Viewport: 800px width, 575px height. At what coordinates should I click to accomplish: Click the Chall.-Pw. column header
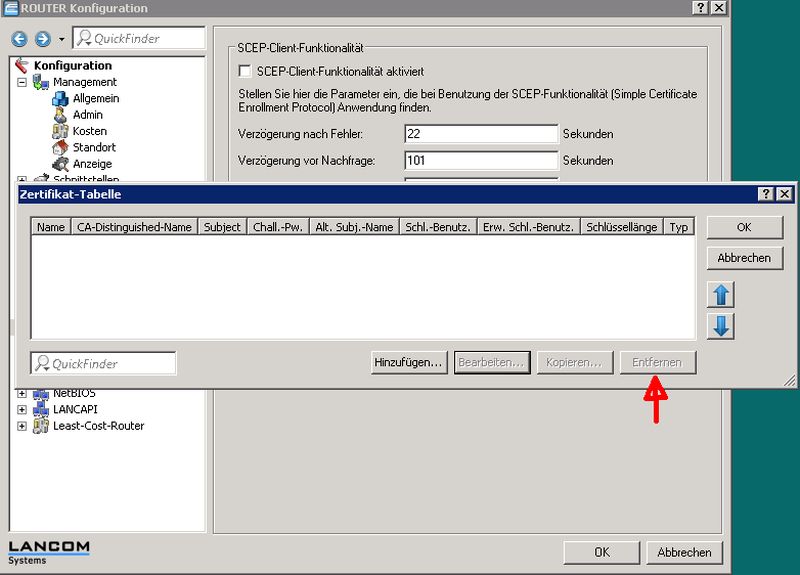tap(278, 227)
